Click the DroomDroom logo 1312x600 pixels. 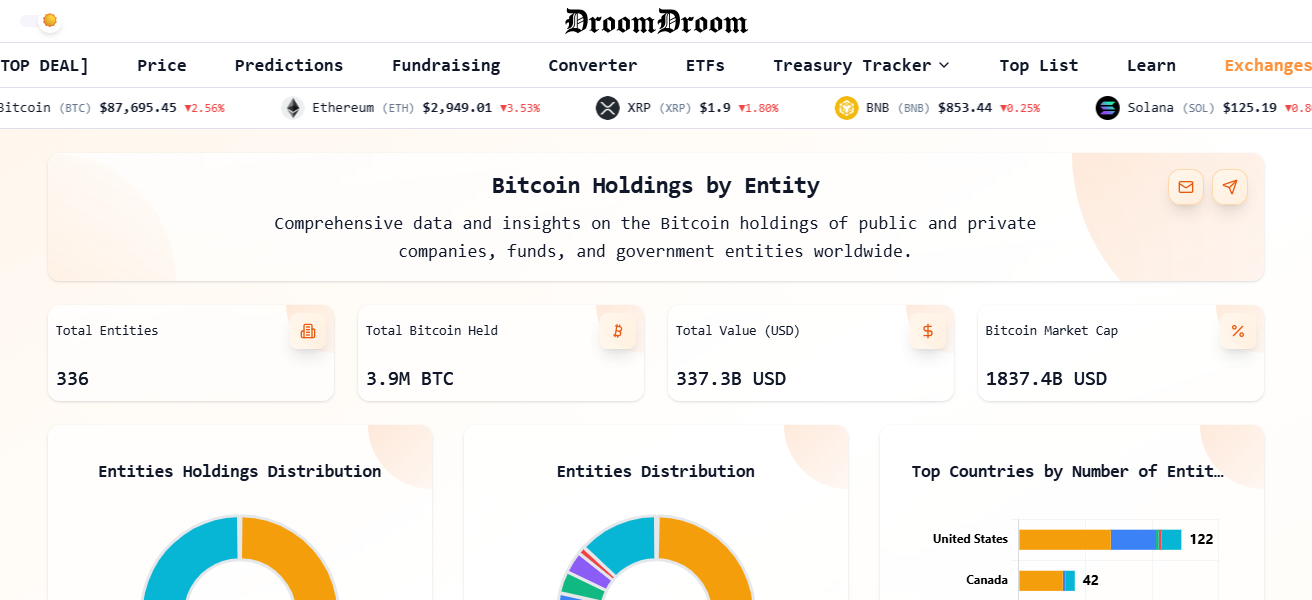[656, 21]
